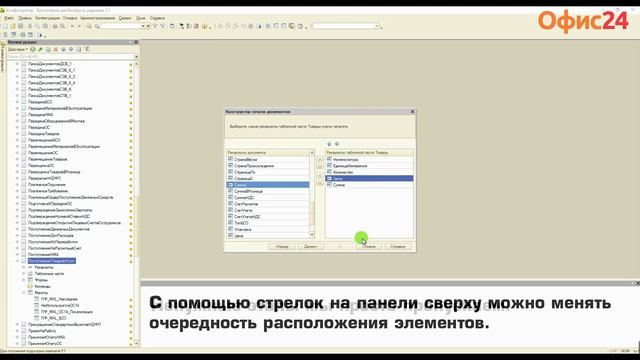The height and width of the screenshot is (360, 640).
Task: Click the Open file toolbar icon
Action: pos(13,26)
